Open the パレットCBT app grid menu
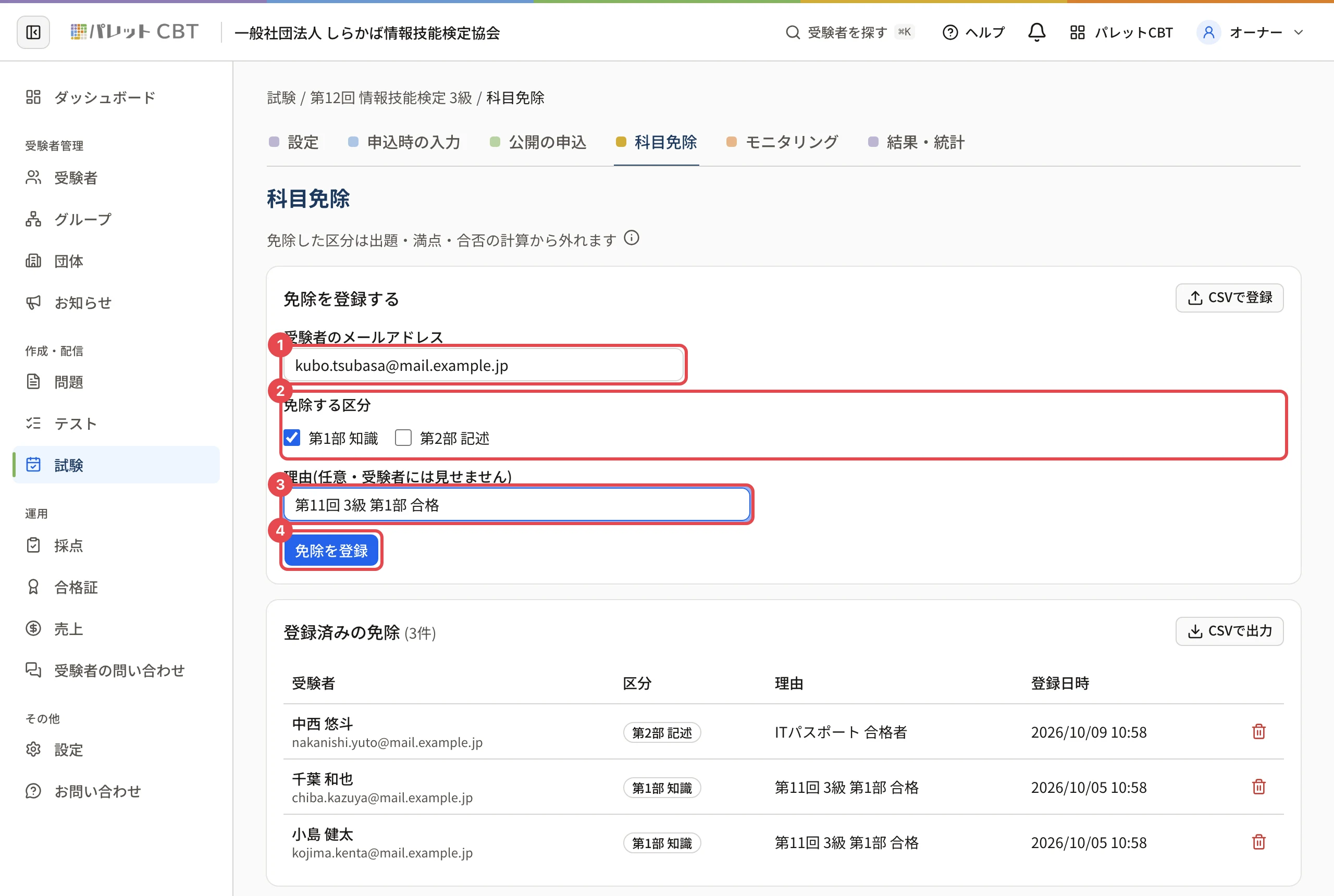 (x=1121, y=33)
